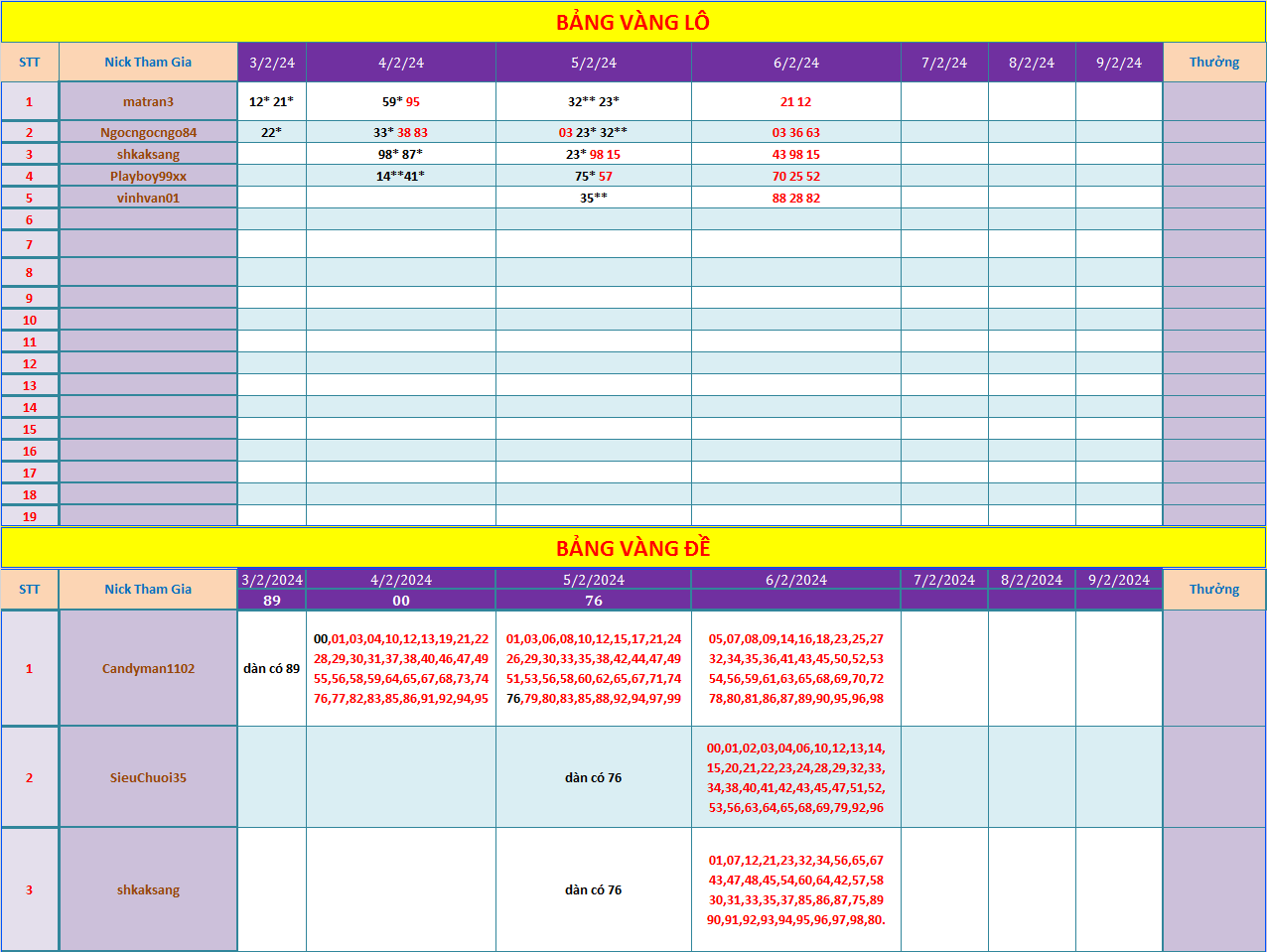This screenshot has width=1267, height=952.
Task: Click the cell containing 12* 21*
Action: click(x=272, y=101)
